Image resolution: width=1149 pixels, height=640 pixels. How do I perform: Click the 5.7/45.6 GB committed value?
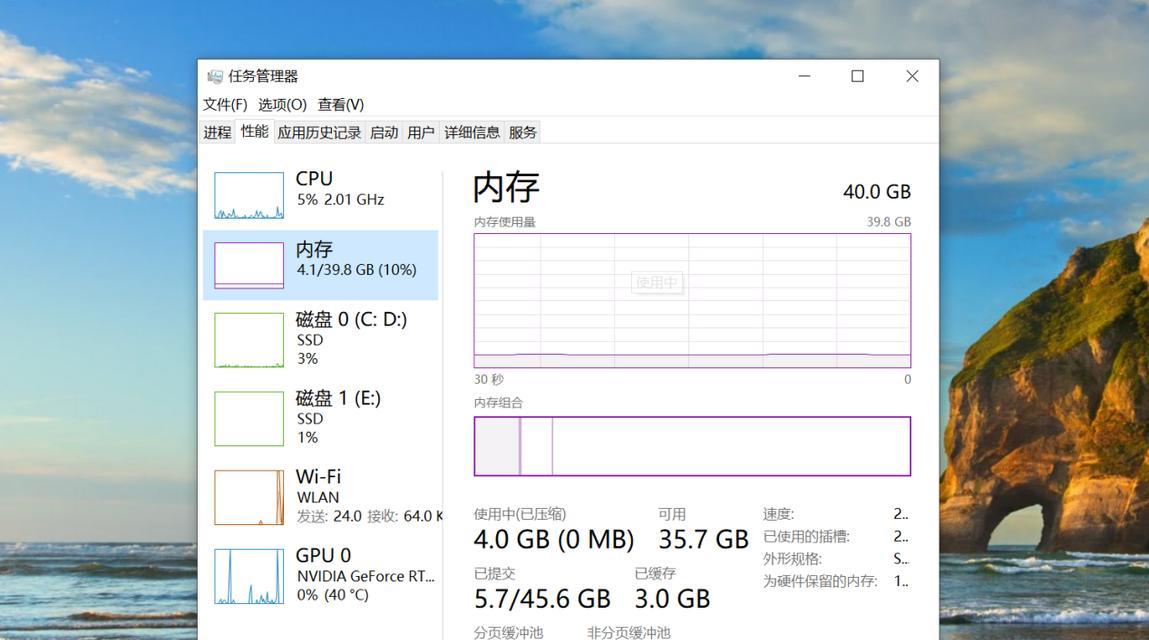point(542,599)
